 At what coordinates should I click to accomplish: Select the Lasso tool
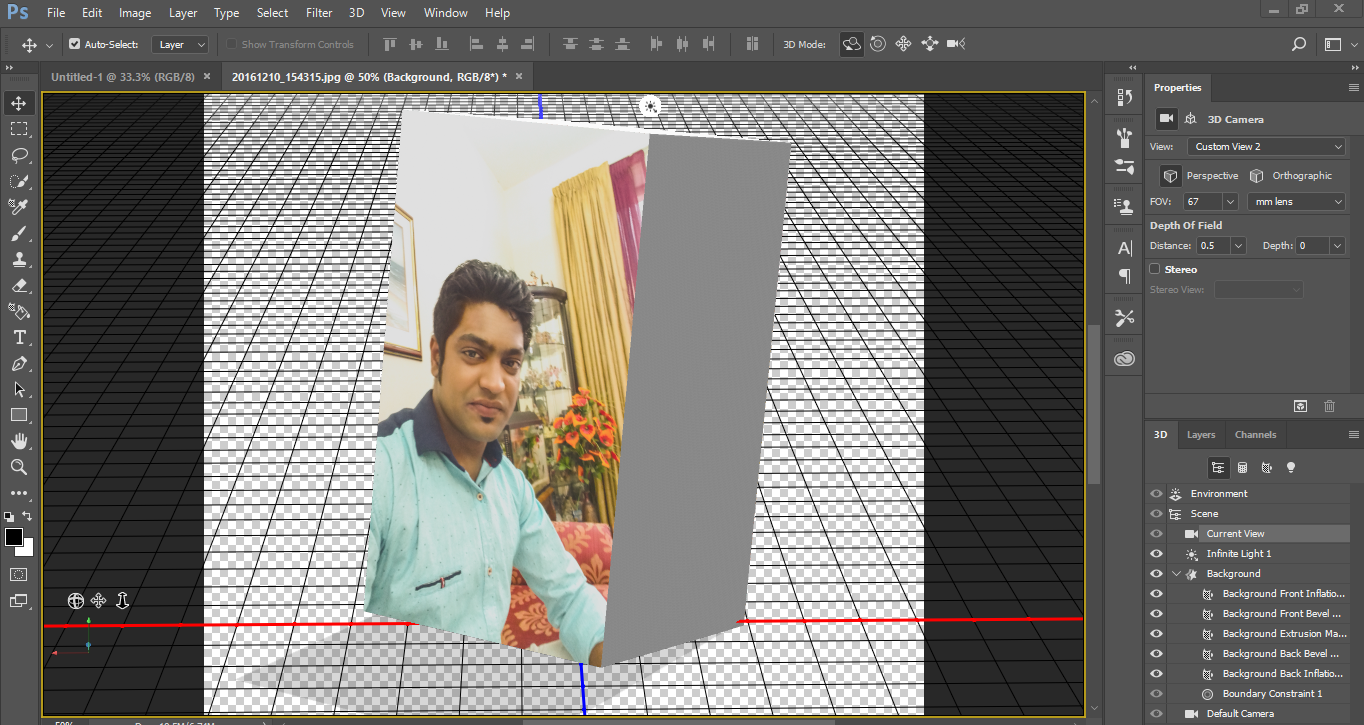coord(18,155)
